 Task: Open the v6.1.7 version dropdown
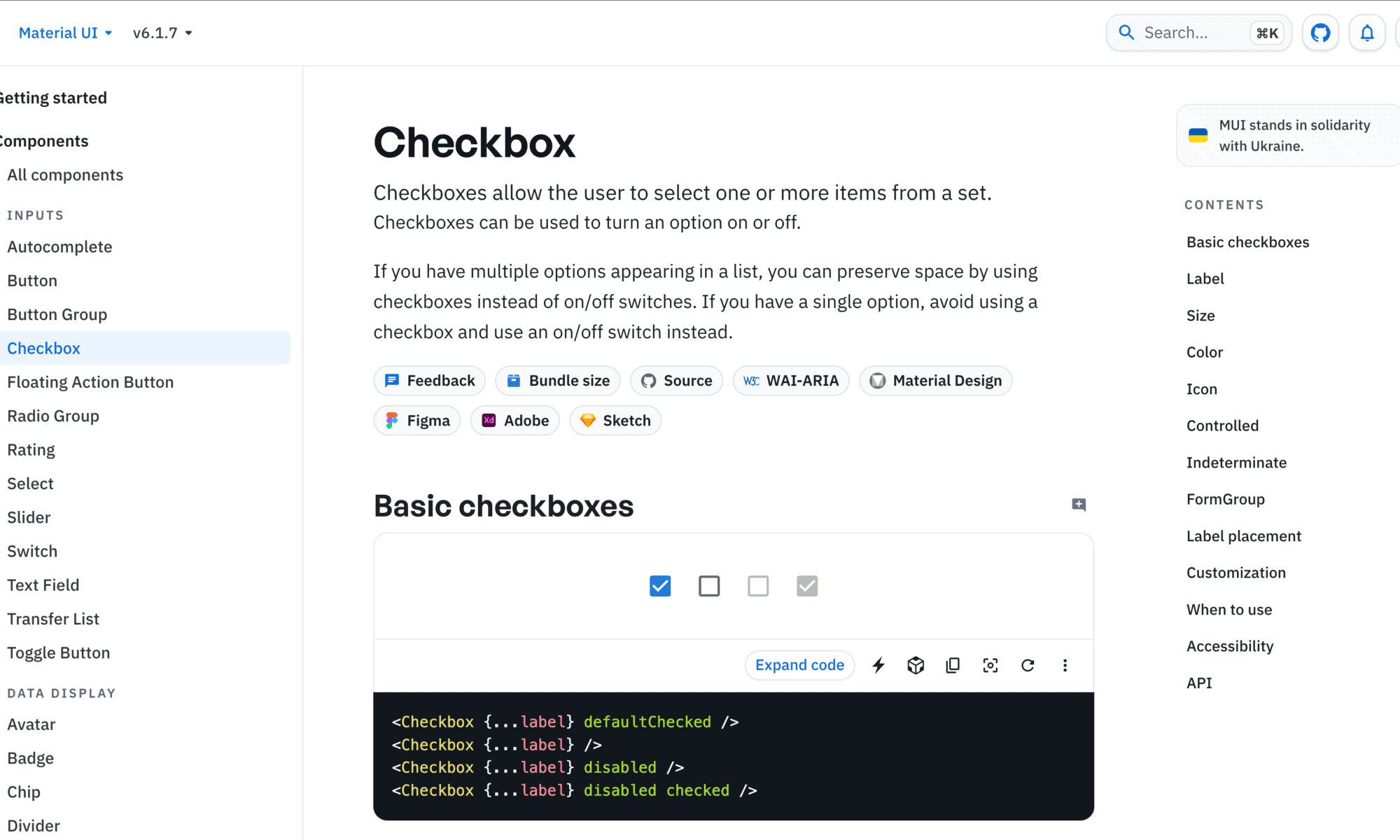click(x=162, y=33)
